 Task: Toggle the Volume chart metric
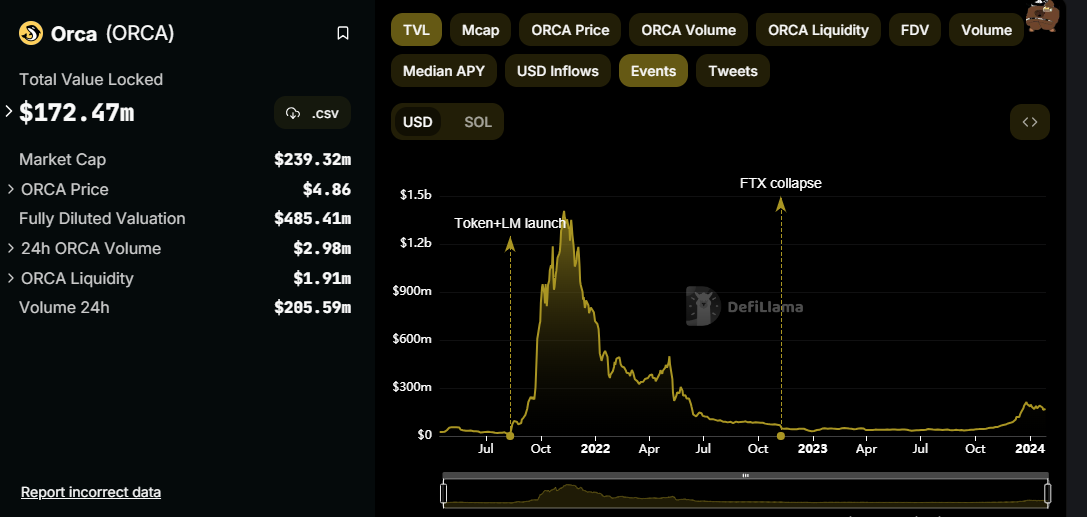(986, 30)
